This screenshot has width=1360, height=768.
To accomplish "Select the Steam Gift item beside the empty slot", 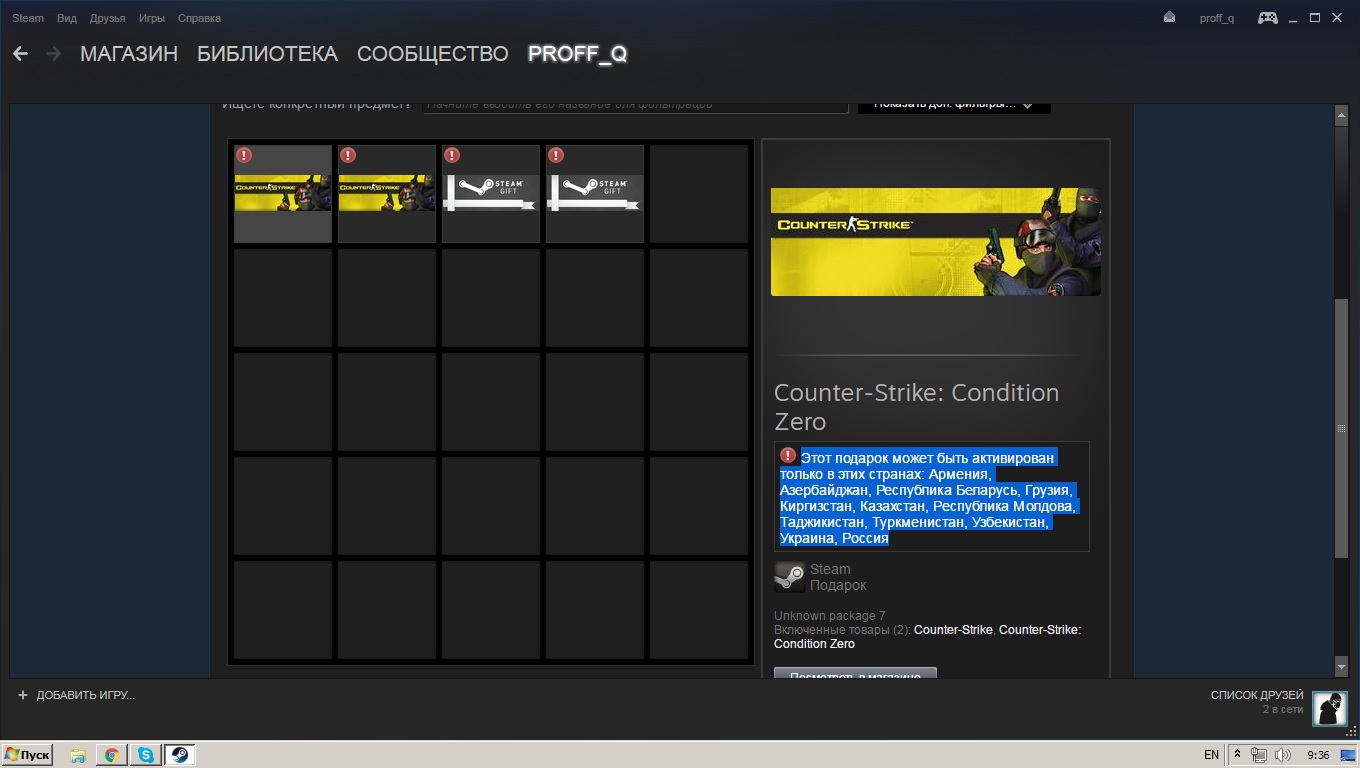I will 595,194.
